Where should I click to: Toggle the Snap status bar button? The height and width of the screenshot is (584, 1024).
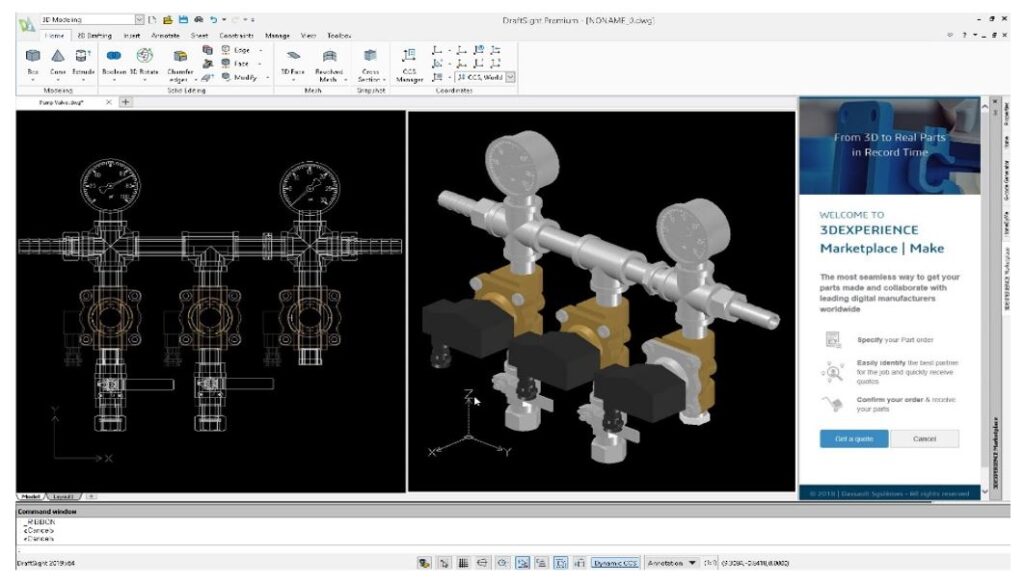point(445,562)
